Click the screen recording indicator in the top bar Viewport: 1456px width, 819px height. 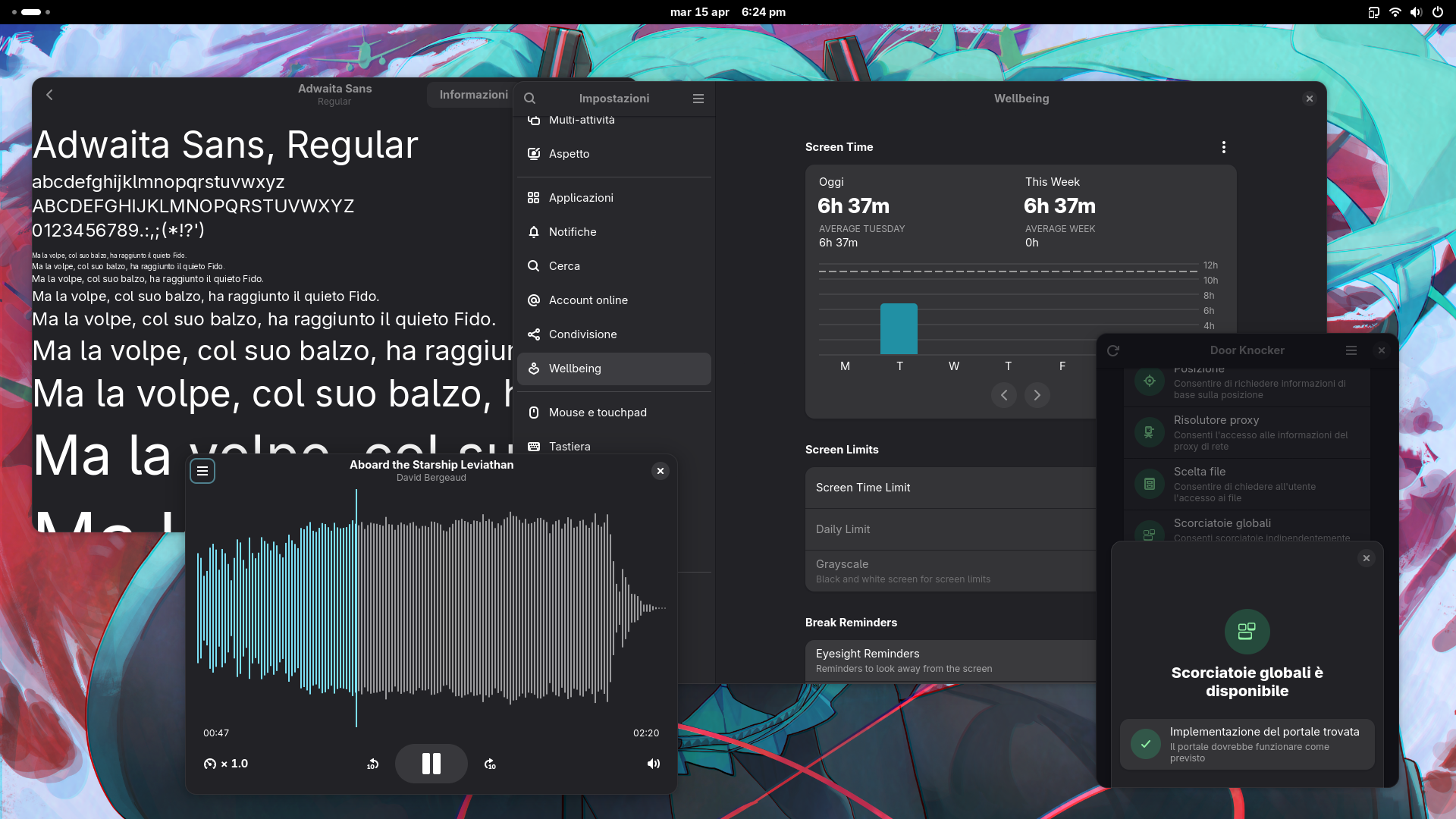pyautogui.click(x=1373, y=12)
